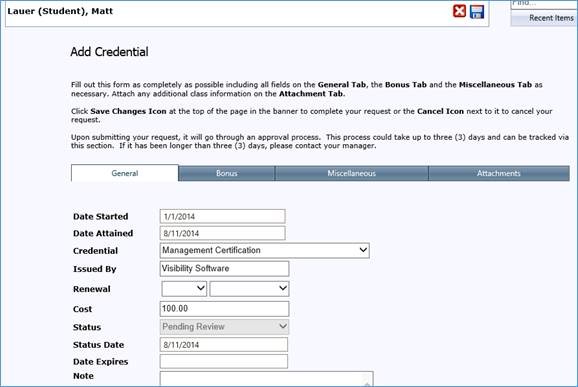578x387 pixels.
Task: Click the Date Attained input field
Action: point(223,233)
